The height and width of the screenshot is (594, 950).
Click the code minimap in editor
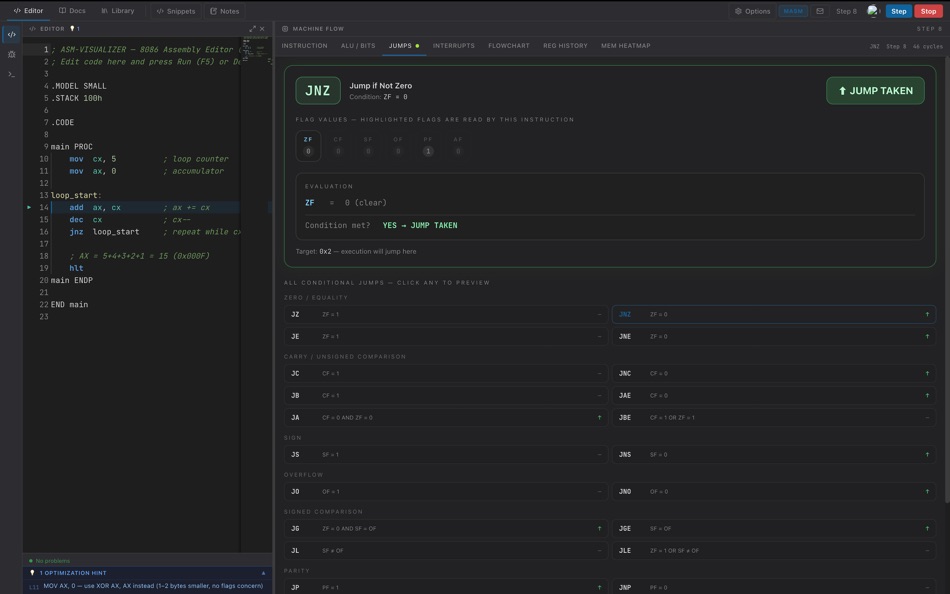coord(257,52)
